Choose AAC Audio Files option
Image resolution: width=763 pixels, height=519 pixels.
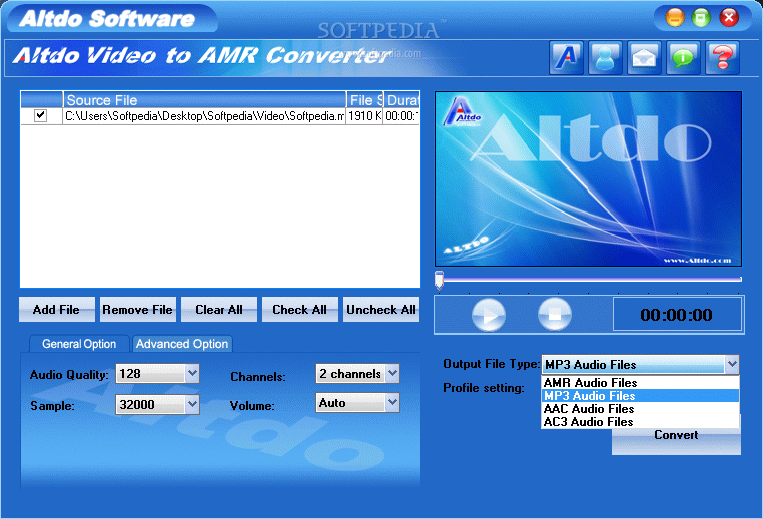tap(640, 409)
